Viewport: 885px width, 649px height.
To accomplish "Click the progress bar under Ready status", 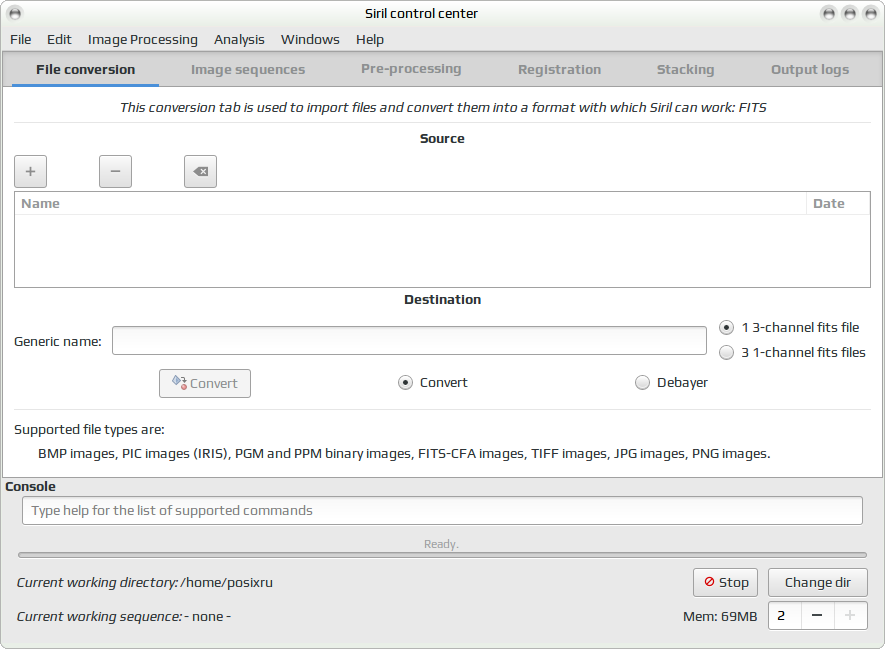I will pos(442,555).
